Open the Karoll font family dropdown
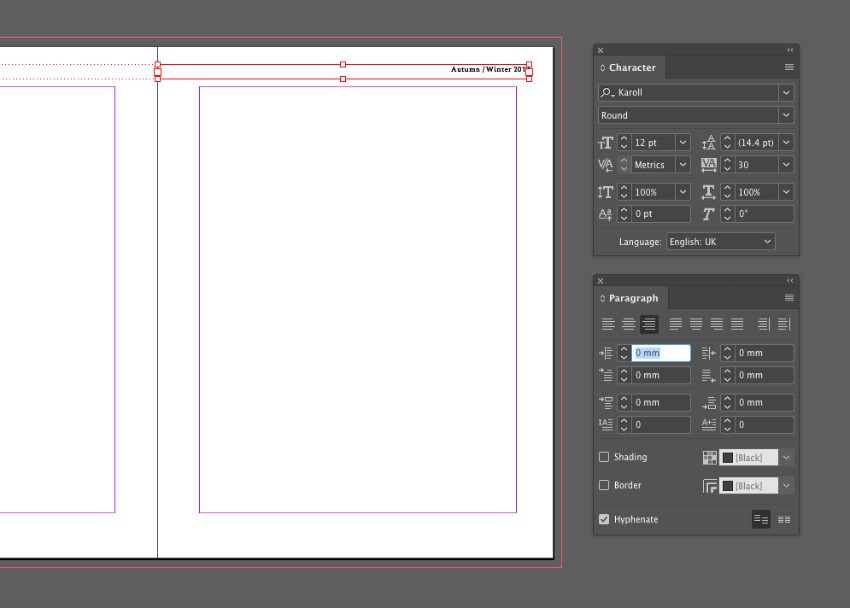Viewport: 850px width, 608px height. (x=786, y=93)
